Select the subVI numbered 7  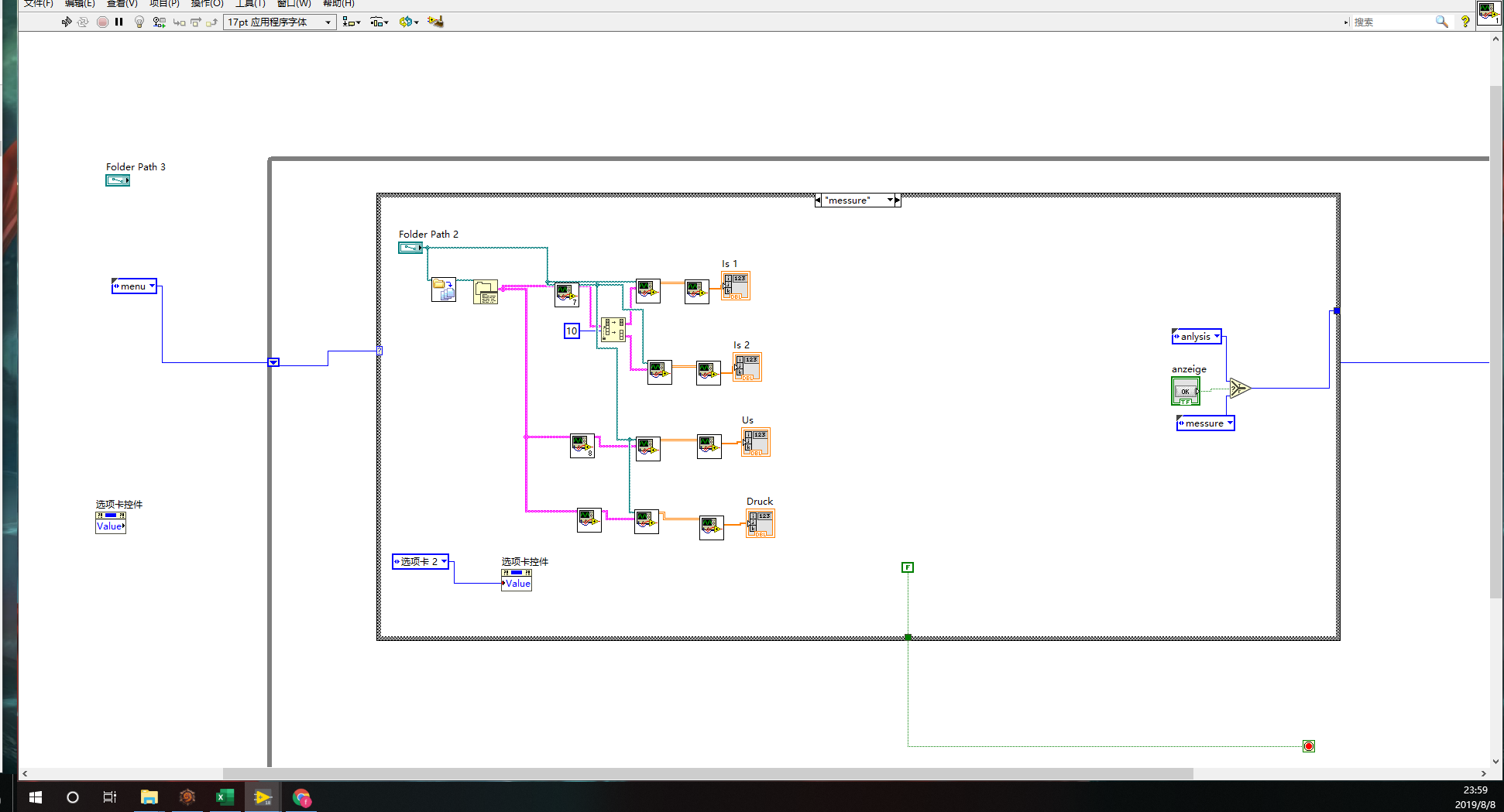pos(567,294)
